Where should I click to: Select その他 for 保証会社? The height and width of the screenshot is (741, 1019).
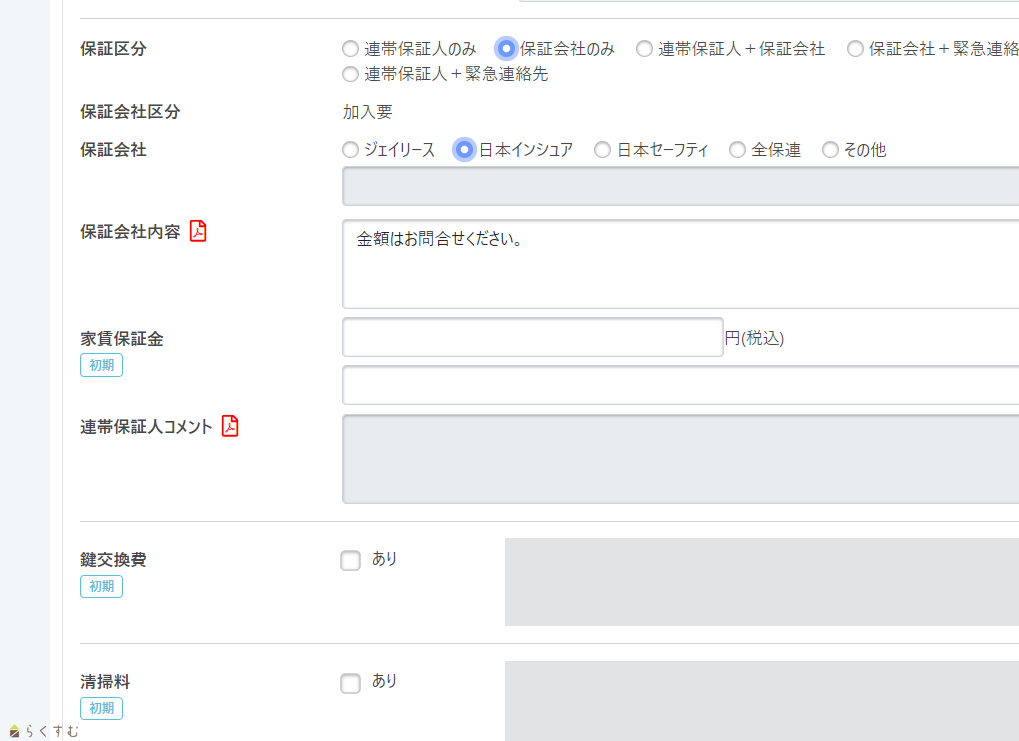(830, 150)
